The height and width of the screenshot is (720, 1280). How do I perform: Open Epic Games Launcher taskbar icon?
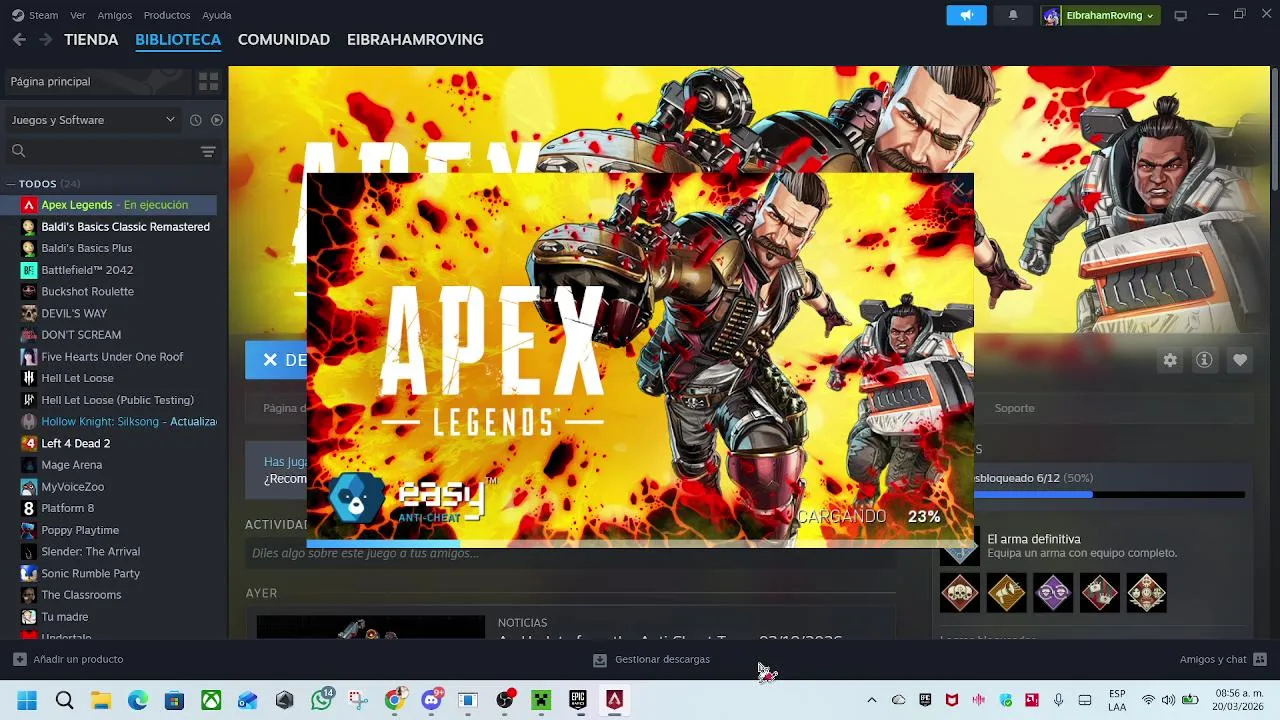578,700
